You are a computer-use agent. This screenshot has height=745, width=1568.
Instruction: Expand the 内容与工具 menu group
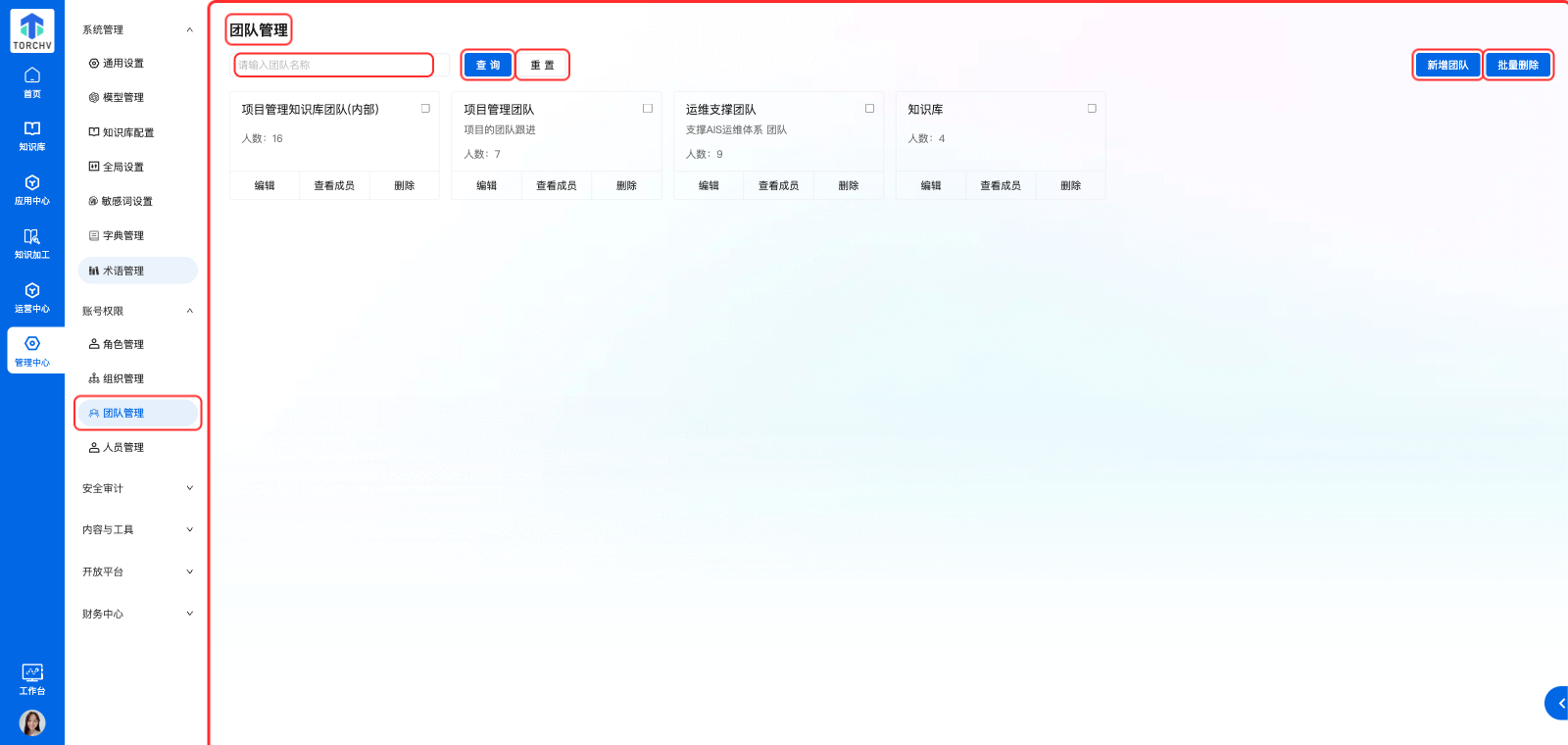(190, 529)
